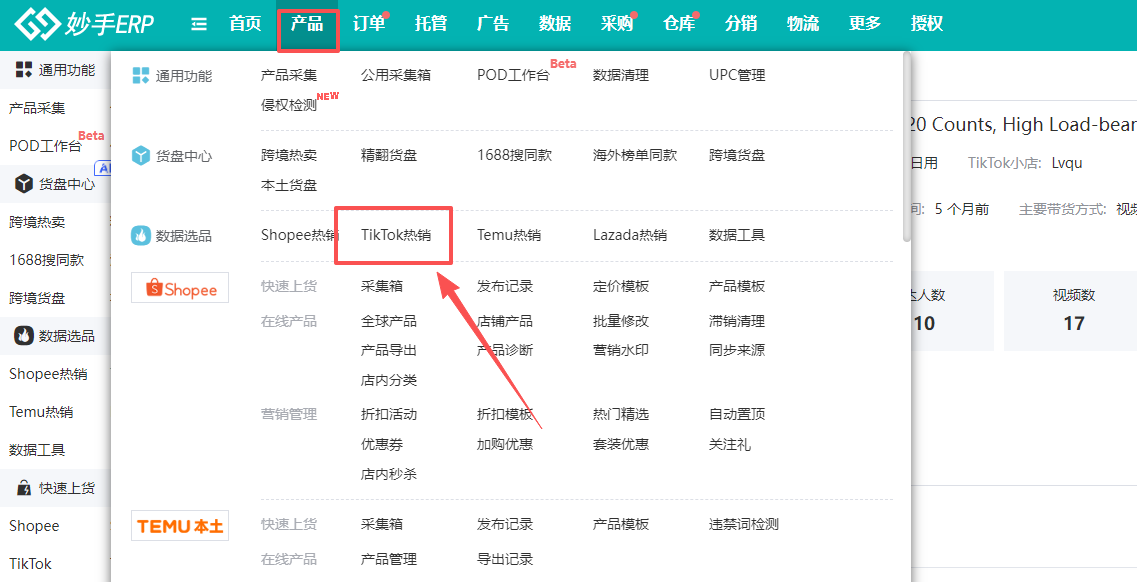Select 产品管理 in the TEMU本土 section
The height and width of the screenshot is (582, 1137).
pyautogui.click(x=389, y=559)
